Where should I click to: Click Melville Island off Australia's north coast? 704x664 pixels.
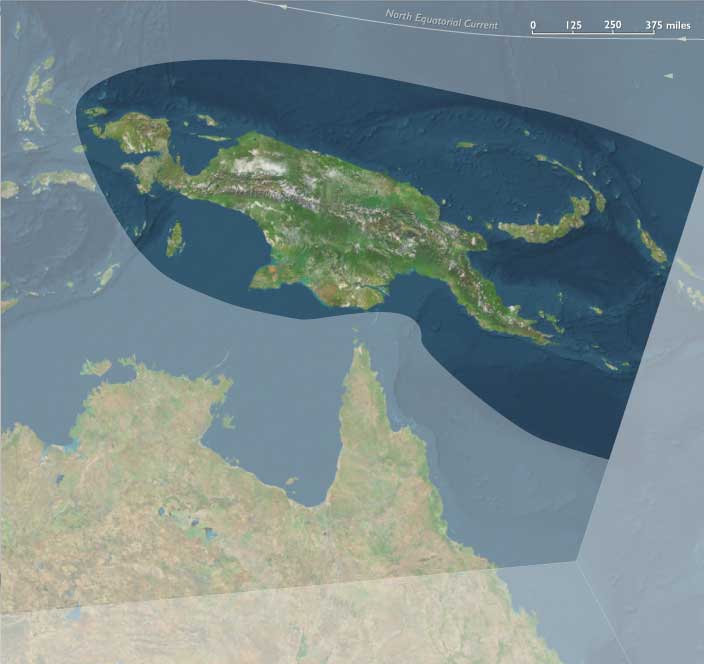pos(97,367)
